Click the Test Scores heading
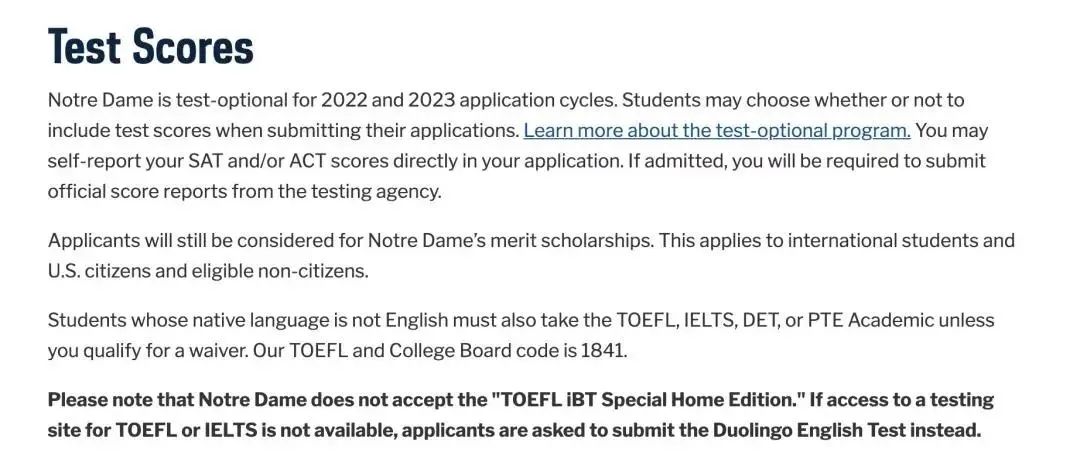The height and width of the screenshot is (459, 1080). [151, 47]
